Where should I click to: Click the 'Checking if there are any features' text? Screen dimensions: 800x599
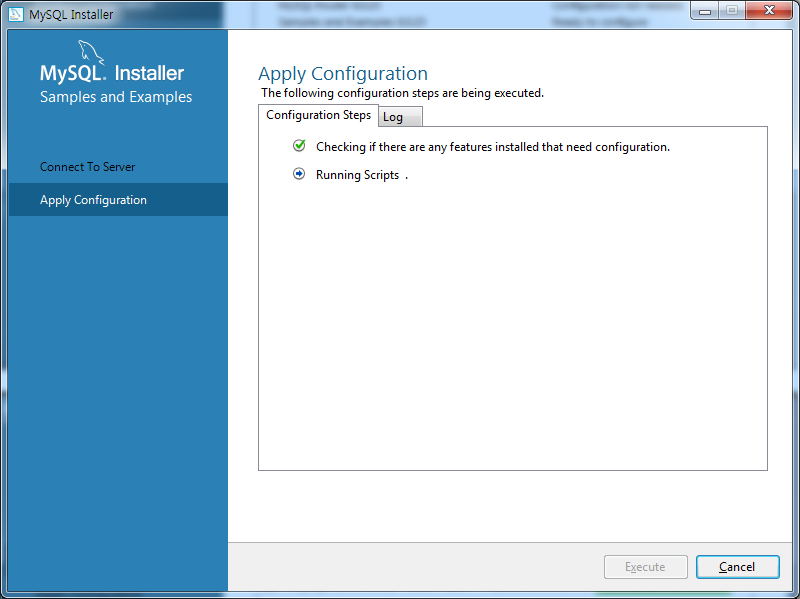492,147
